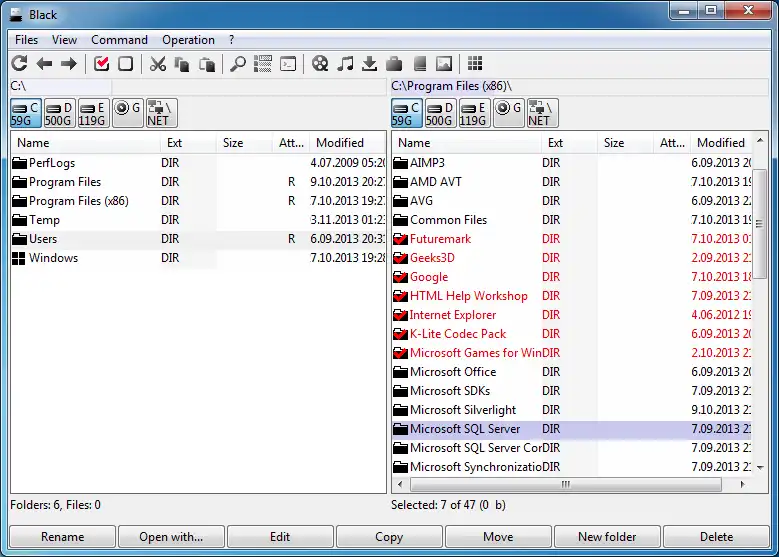Viewport: 779px width, 557px height.
Task: Sort the left panel by the Modified column
Action: tap(347, 143)
